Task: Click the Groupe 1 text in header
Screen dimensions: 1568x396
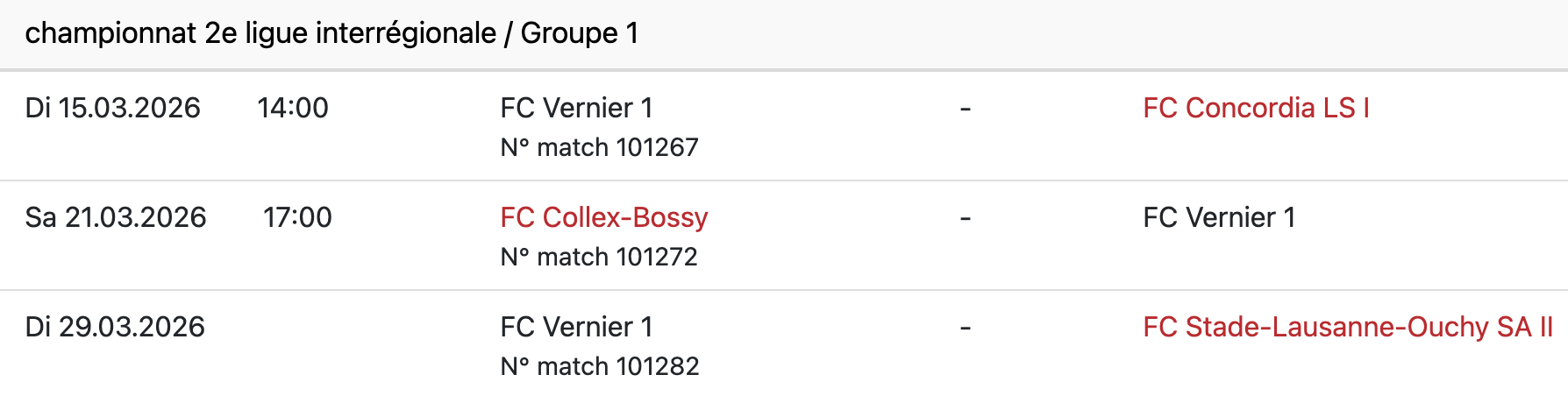Action: pyautogui.click(x=579, y=33)
